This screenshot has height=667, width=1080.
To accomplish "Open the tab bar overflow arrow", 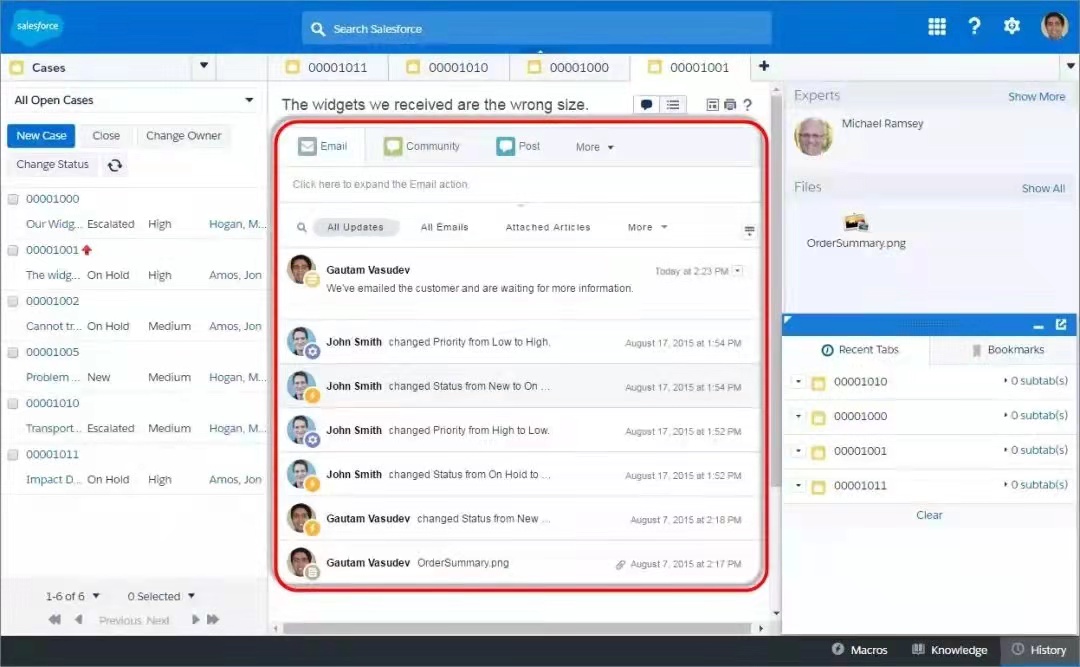I will point(1070,66).
